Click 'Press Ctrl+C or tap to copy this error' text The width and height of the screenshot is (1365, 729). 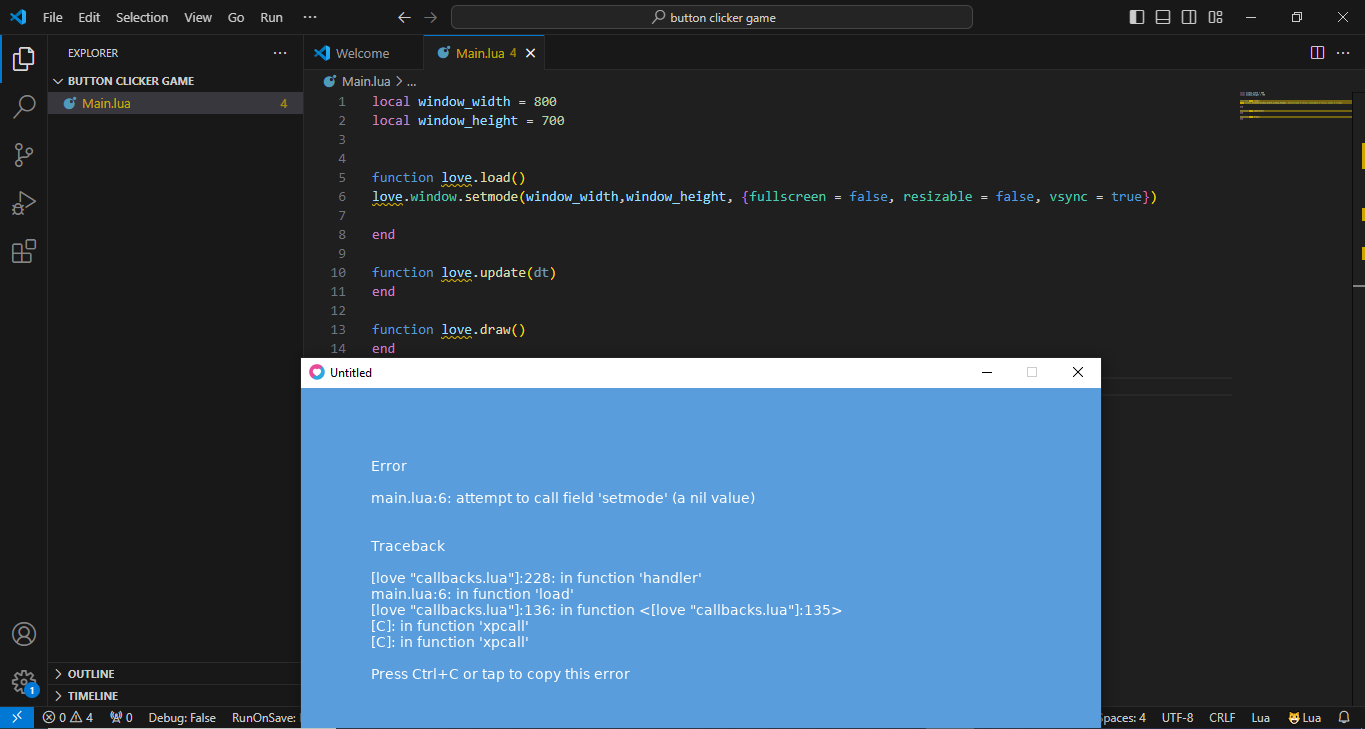tap(500, 674)
